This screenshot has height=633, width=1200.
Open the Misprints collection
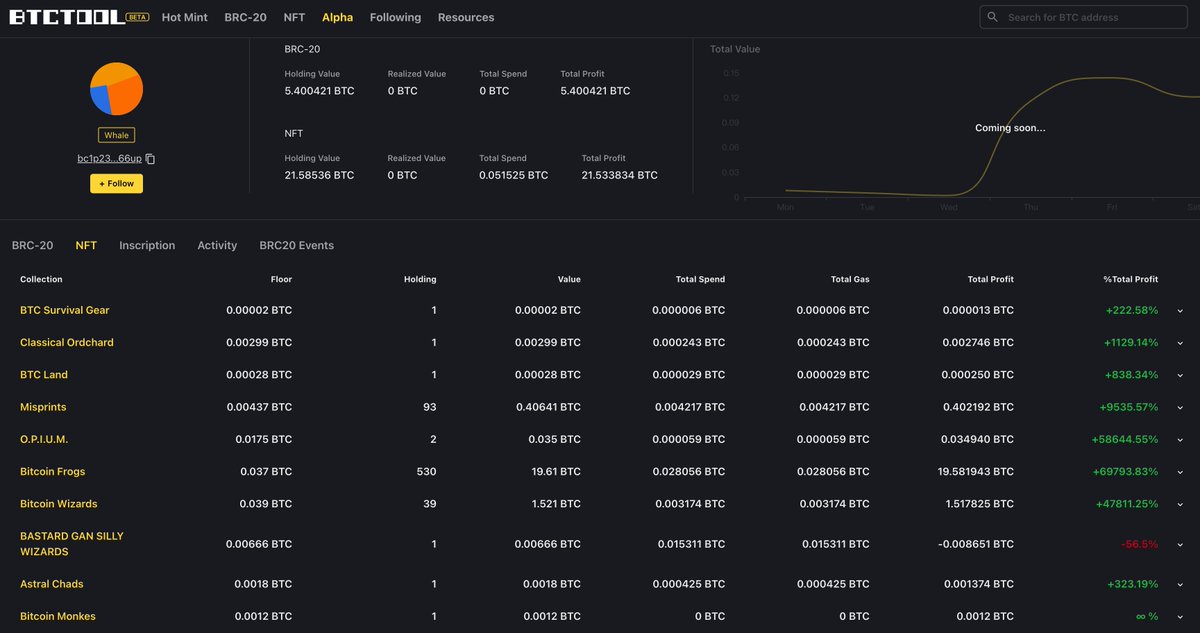(43, 407)
